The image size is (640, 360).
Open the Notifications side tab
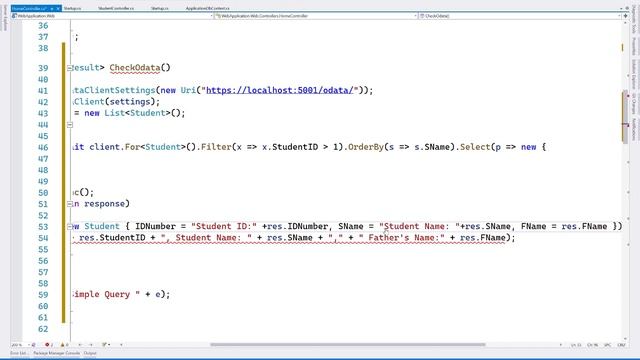tap(634, 129)
